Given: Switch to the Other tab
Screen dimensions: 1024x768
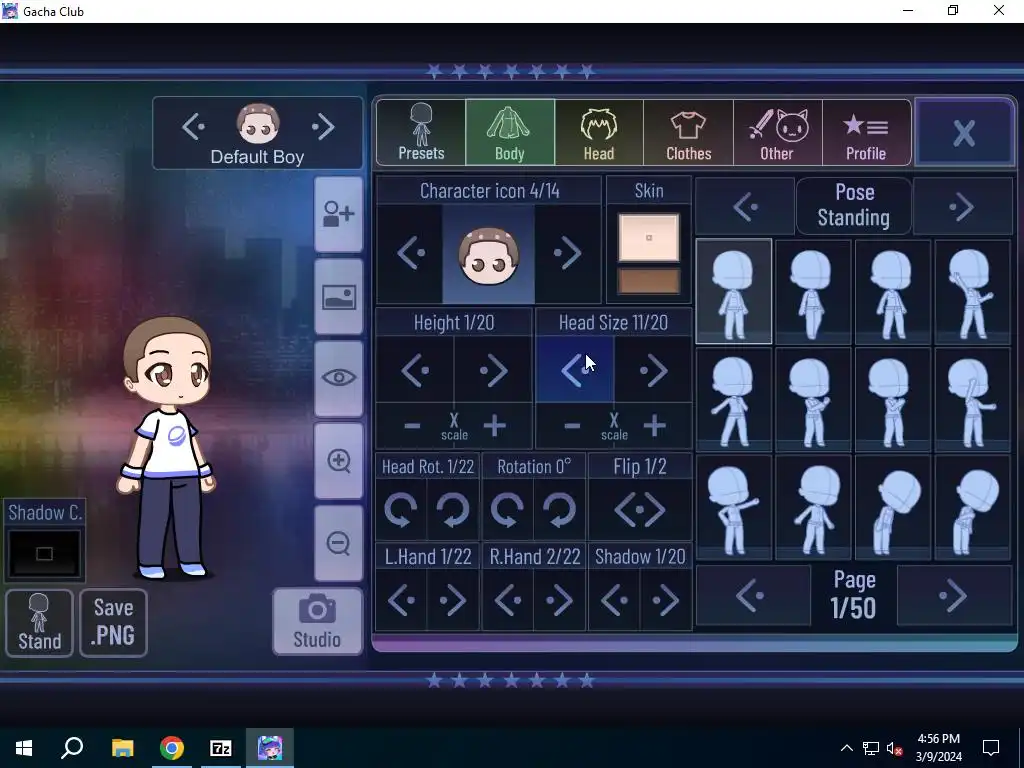Looking at the screenshot, I should click(x=777, y=133).
